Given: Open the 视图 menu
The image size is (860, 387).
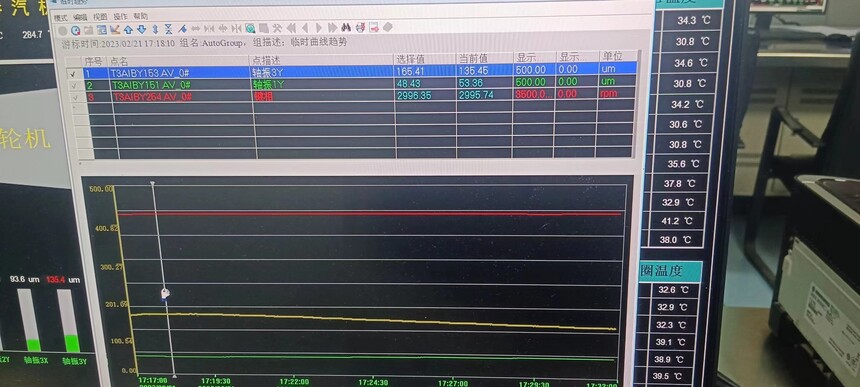Looking at the screenshot, I should (100, 17).
